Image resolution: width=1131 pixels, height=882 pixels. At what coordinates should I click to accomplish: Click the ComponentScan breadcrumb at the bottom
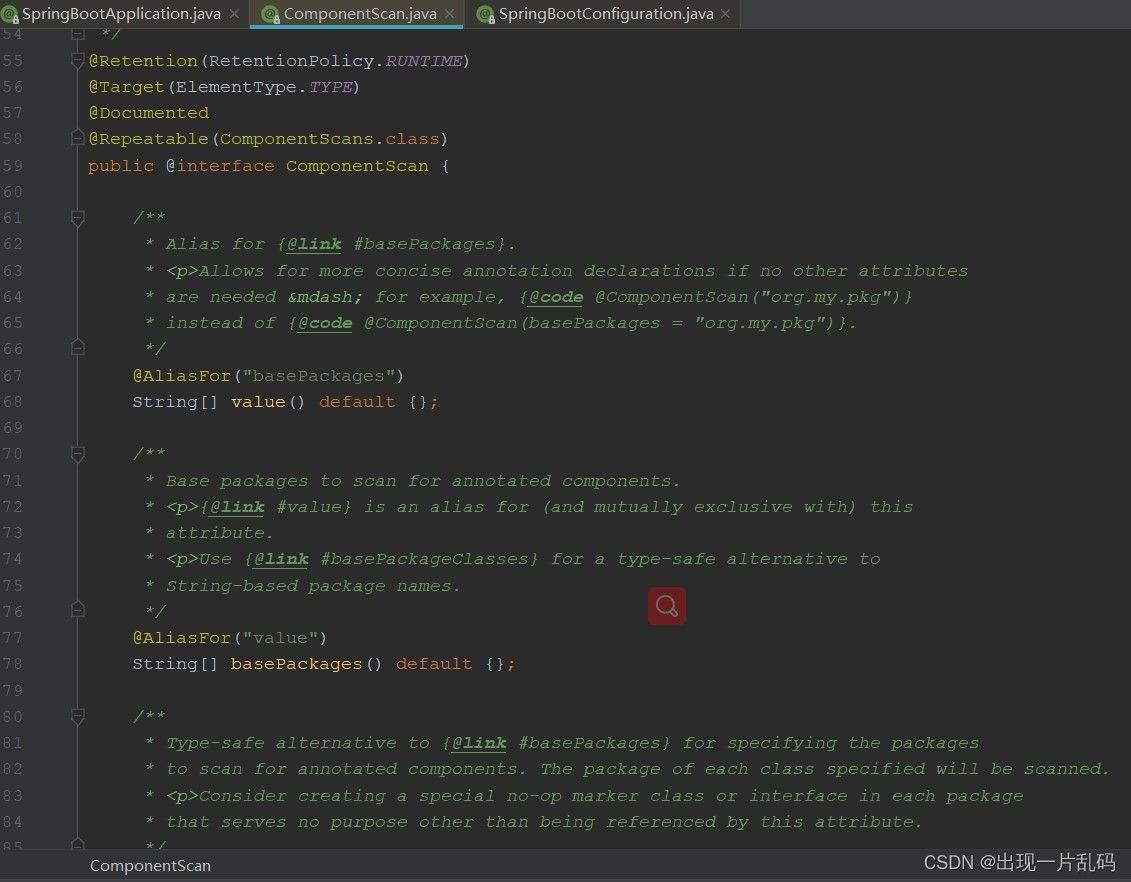point(150,865)
